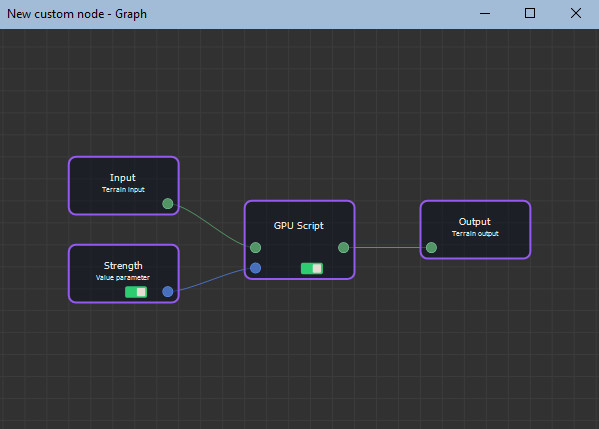
Task: Click the "Terrain input" subtitle label
Action: (123, 189)
